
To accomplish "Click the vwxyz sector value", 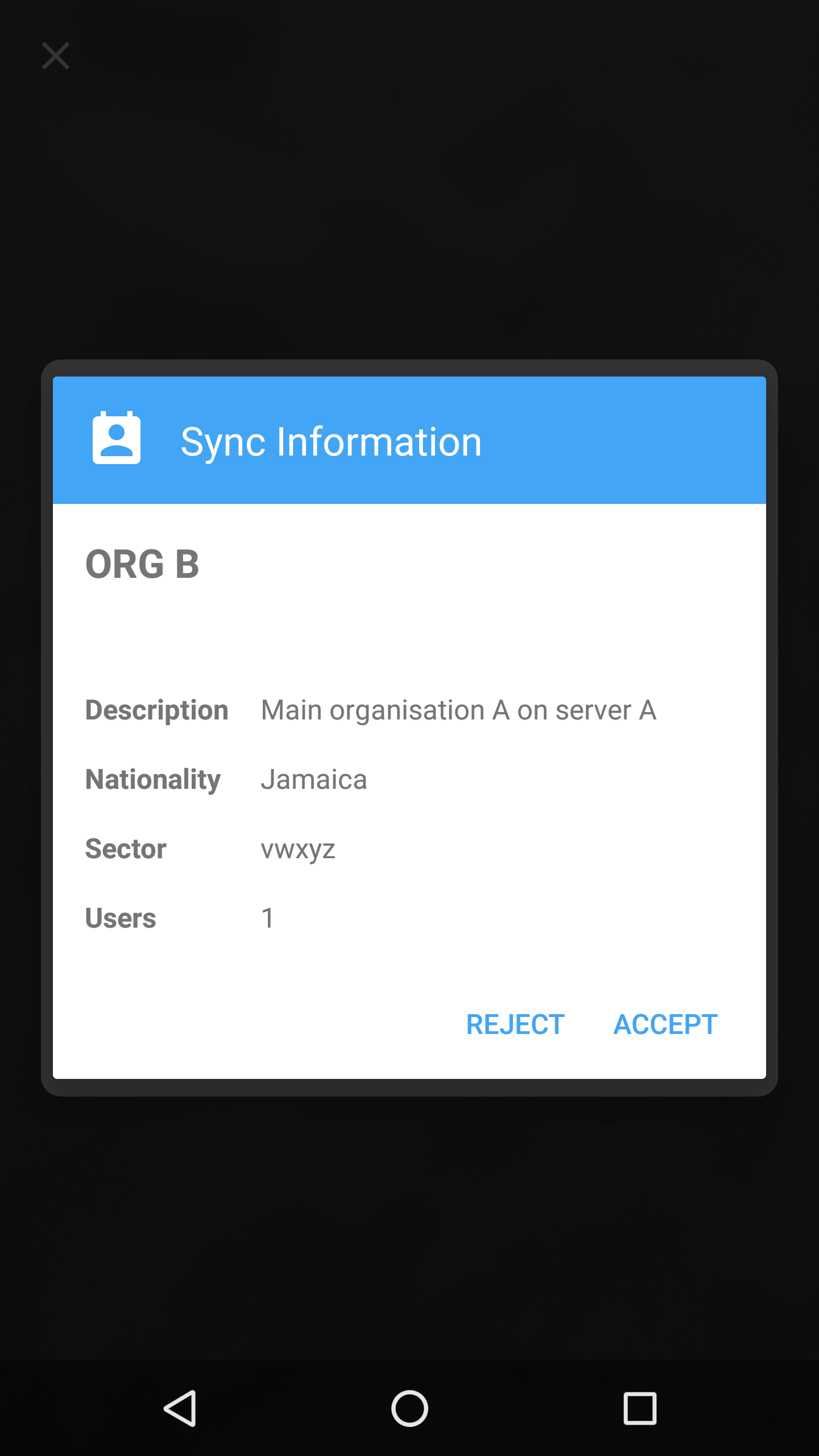I will [298, 850].
